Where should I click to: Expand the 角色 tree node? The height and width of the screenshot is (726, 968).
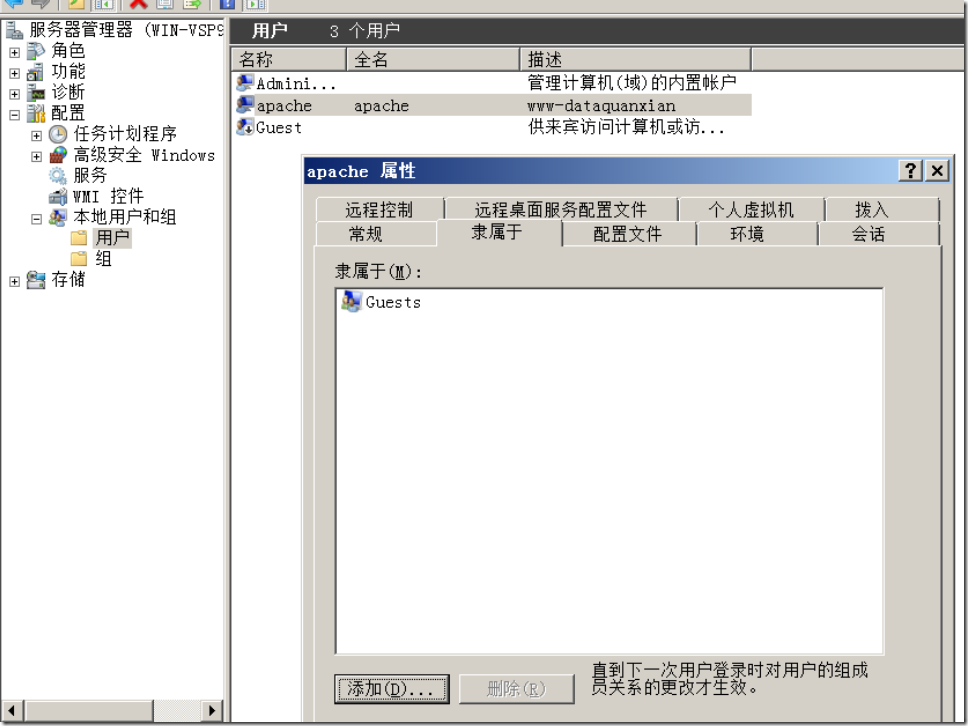[15, 52]
